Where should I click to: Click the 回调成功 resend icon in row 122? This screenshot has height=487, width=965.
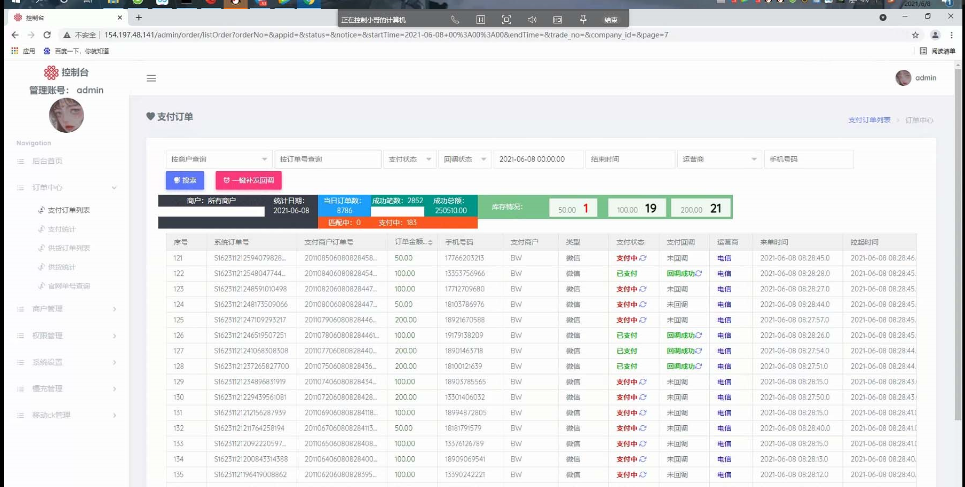coord(699,272)
